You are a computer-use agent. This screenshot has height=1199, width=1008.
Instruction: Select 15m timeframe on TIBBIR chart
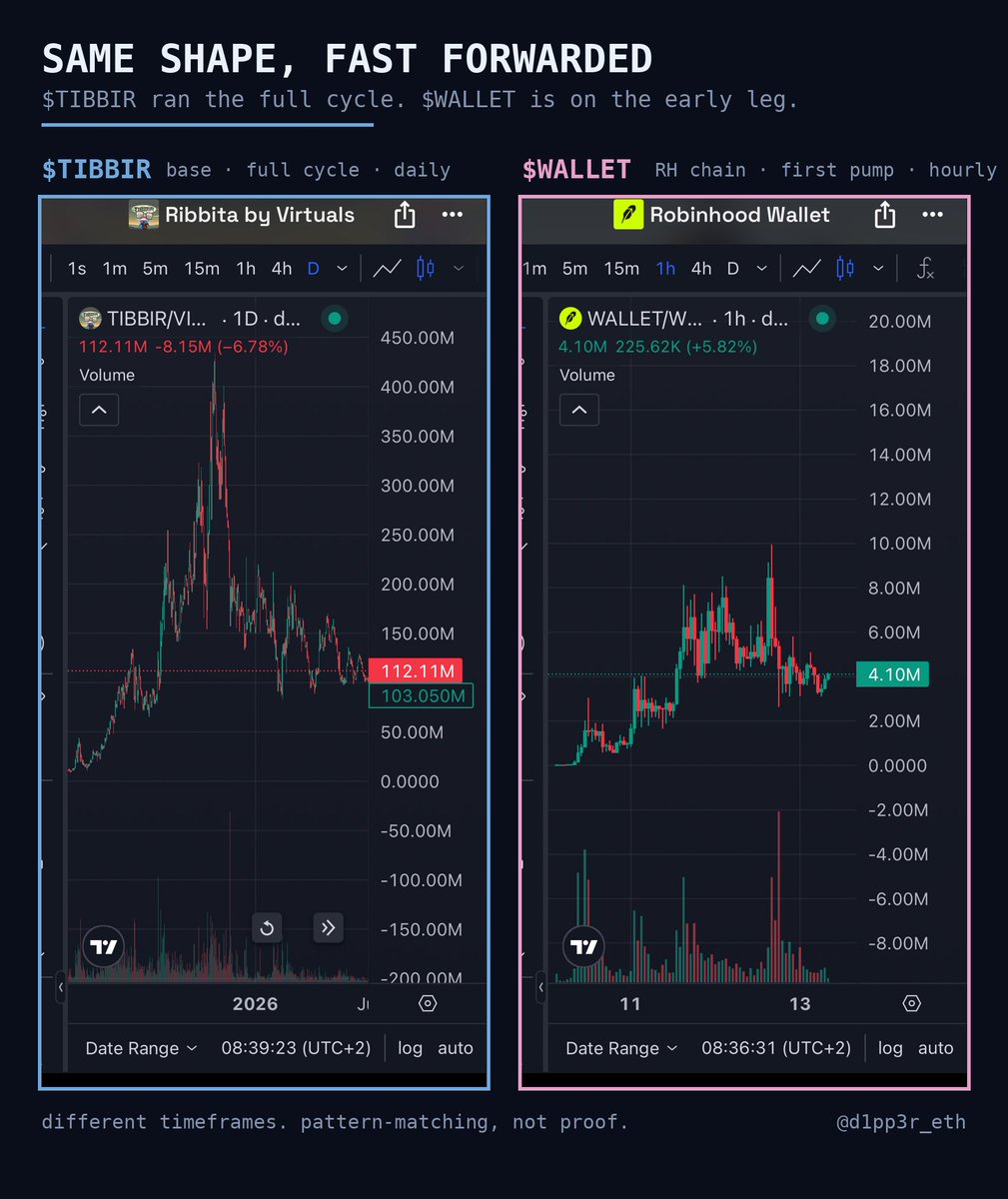pyautogui.click(x=201, y=268)
